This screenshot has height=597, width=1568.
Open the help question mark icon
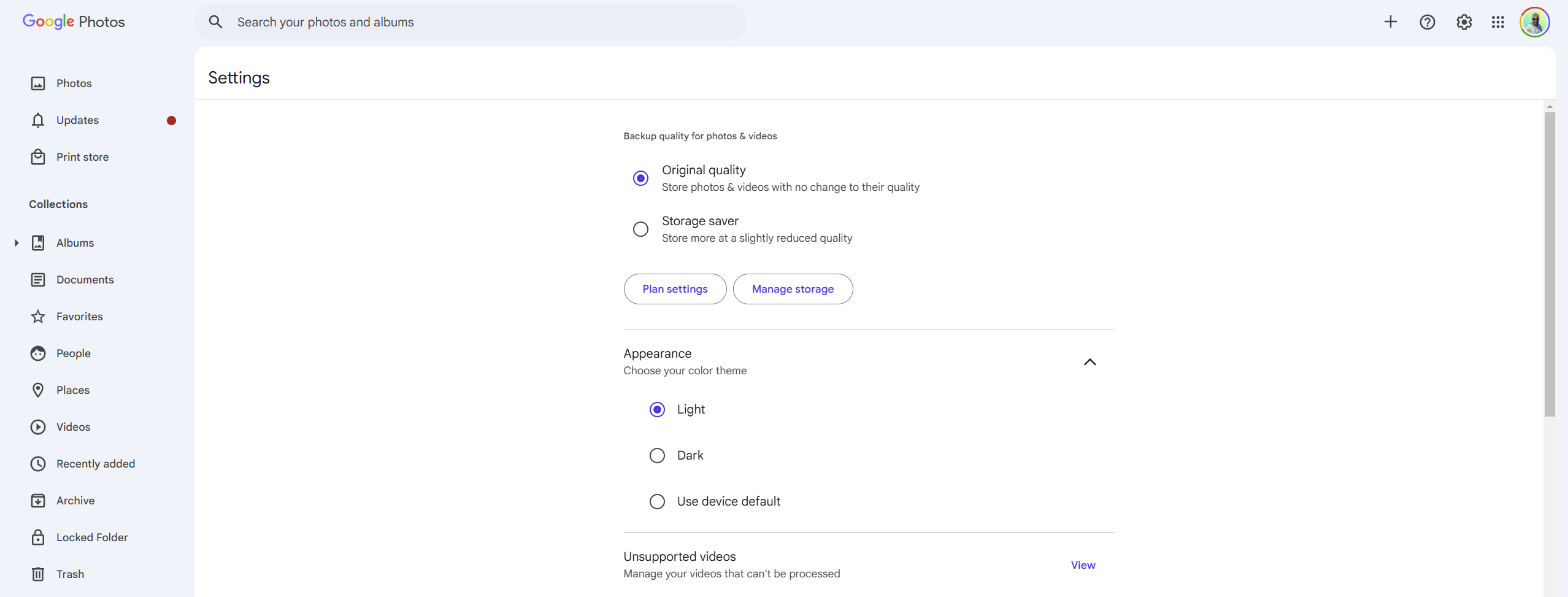(x=1427, y=22)
